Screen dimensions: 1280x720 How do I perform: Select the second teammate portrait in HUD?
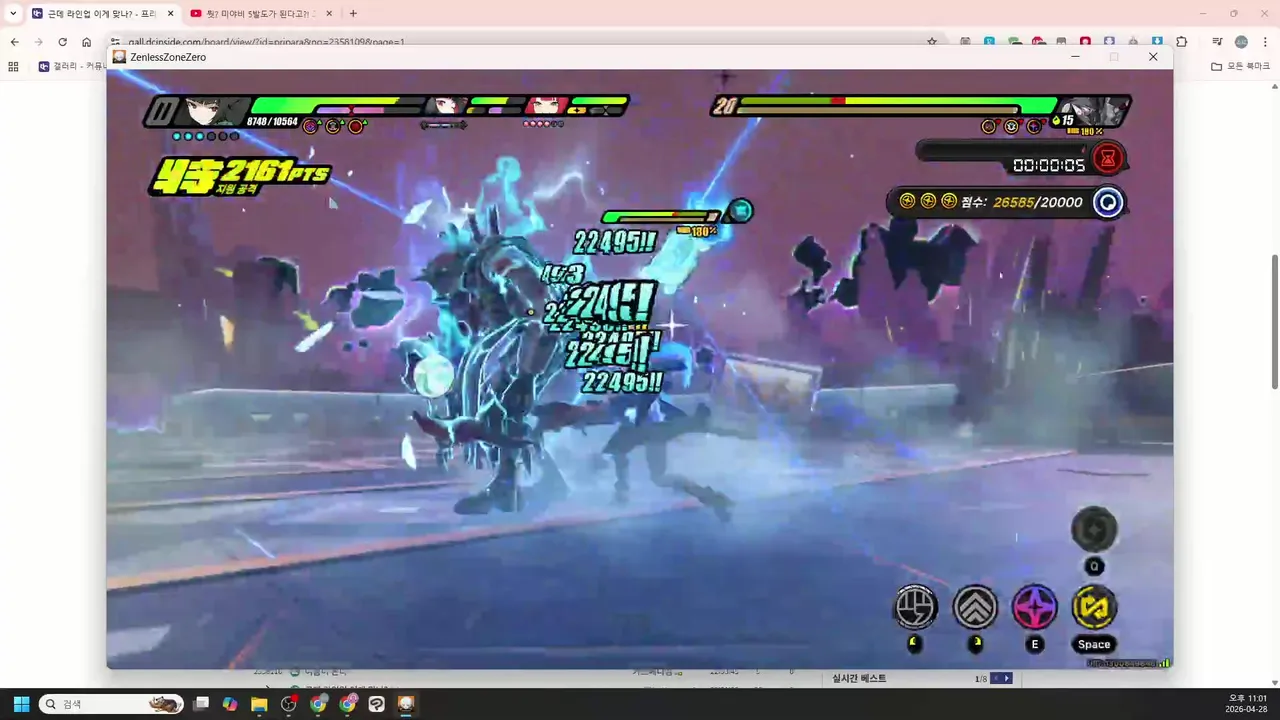[x=447, y=106]
